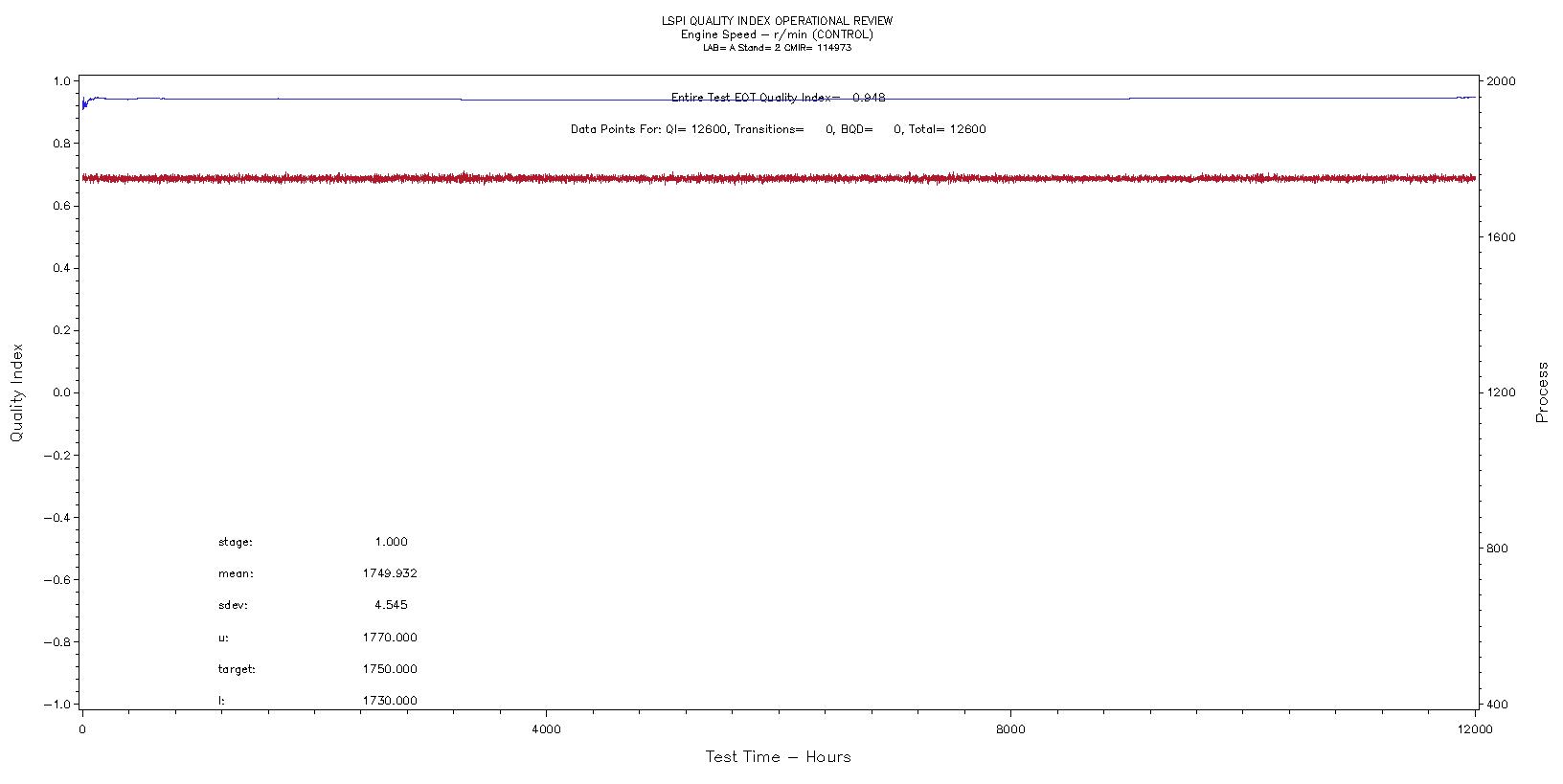
Task: Click the 'Test Time – Hours' axis label
Action: point(778,757)
